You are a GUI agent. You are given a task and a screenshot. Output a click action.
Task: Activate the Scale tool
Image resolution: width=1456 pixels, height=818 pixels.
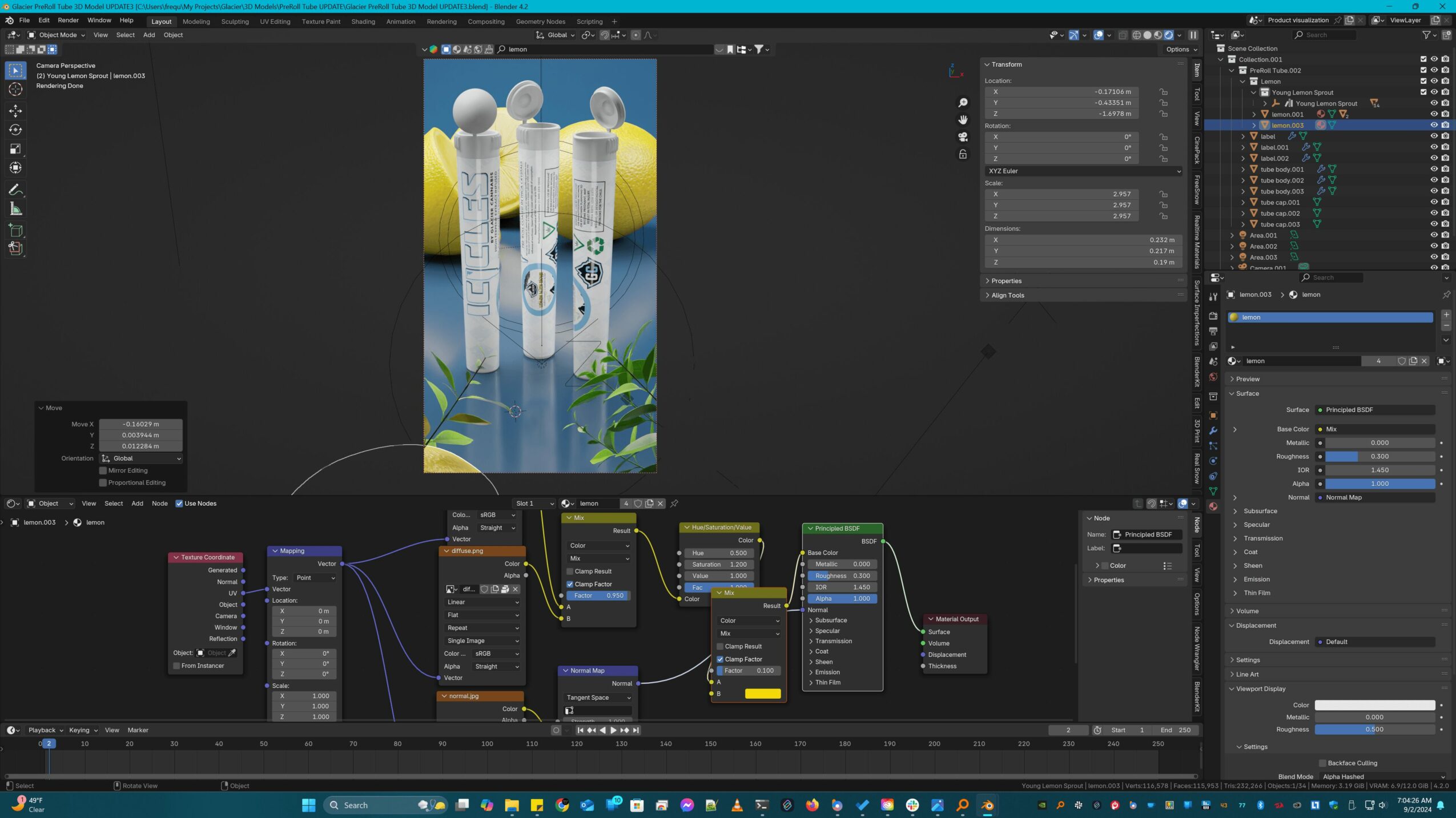pyautogui.click(x=15, y=149)
